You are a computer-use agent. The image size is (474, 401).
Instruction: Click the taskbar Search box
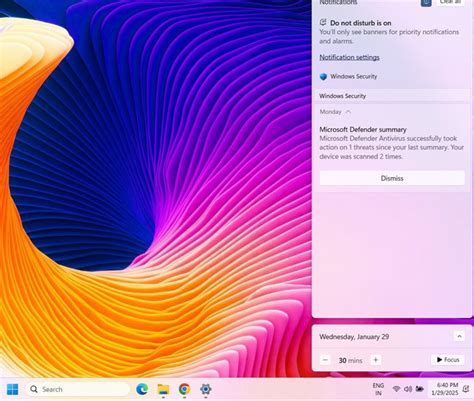[77, 389]
